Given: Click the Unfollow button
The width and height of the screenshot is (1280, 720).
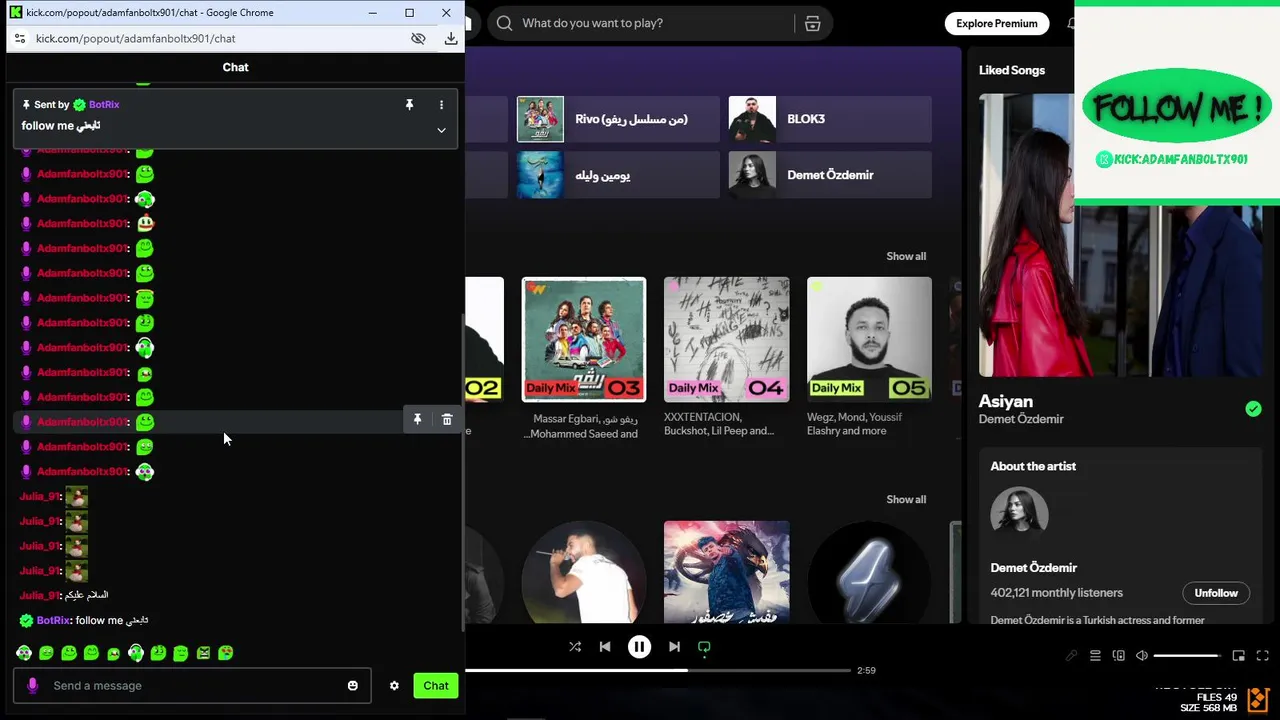Looking at the screenshot, I should coord(1216,593).
